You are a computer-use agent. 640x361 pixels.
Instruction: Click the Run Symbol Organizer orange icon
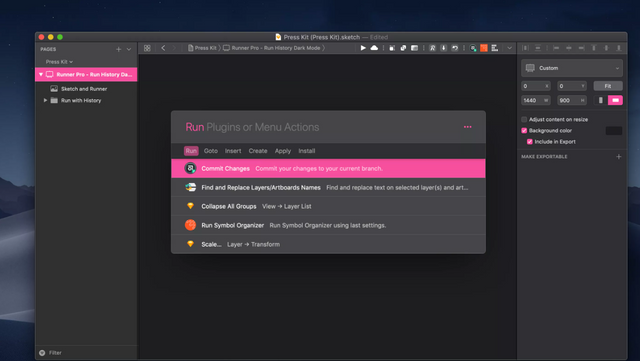click(x=190, y=225)
